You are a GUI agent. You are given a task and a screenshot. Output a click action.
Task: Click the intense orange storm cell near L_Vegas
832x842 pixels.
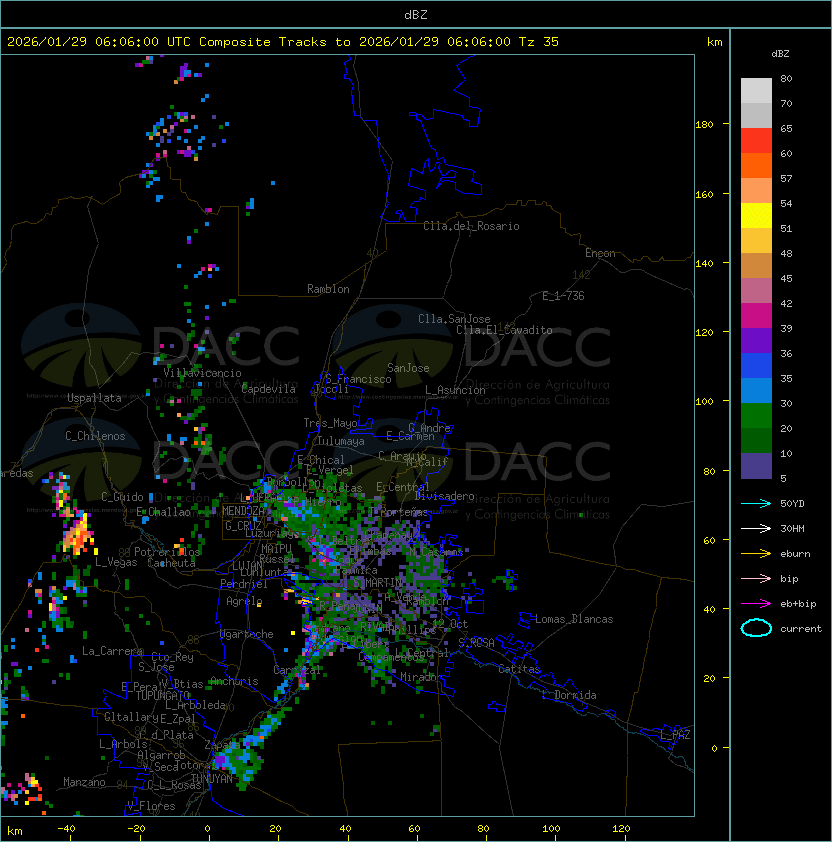[x=78, y=534]
